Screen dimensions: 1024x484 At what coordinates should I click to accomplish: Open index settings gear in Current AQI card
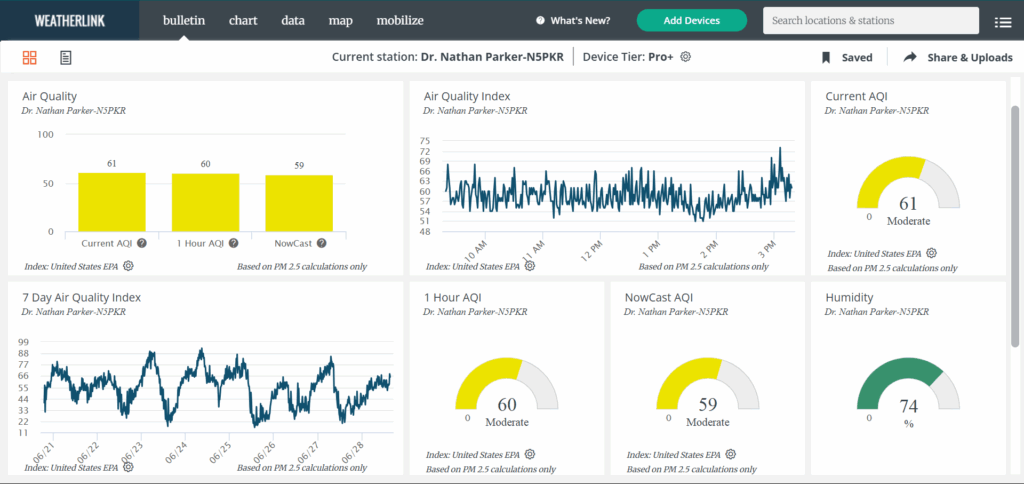click(931, 254)
